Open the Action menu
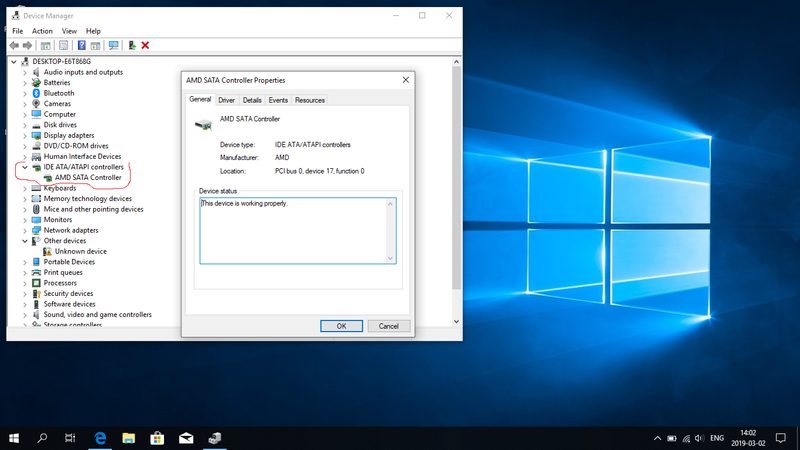This screenshot has height=450, width=800. (42, 31)
